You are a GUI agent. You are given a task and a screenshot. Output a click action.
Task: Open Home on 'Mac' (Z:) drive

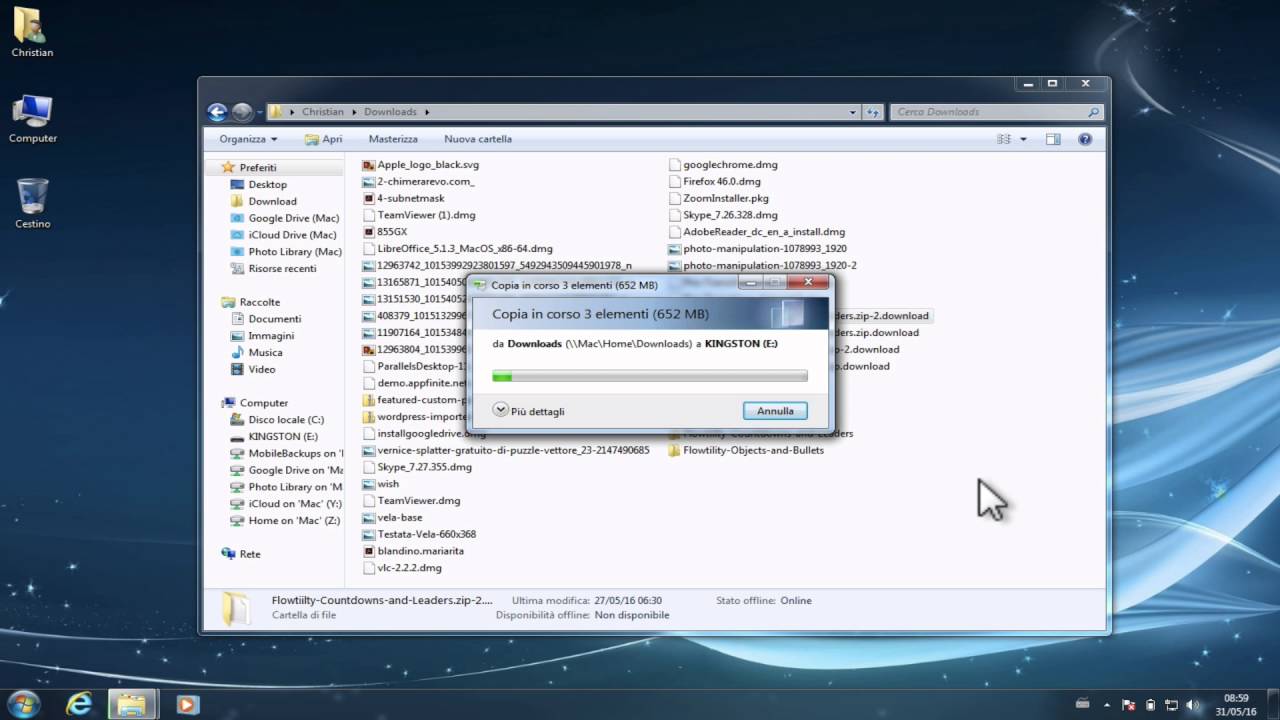pos(286,521)
